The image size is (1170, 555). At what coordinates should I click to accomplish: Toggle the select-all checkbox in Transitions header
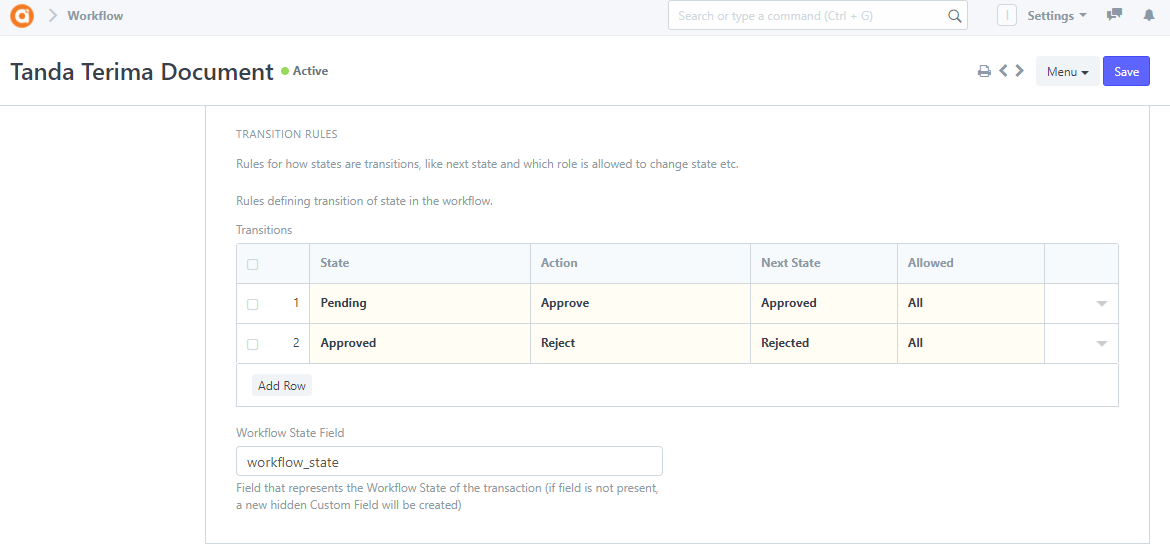pyautogui.click(x=253, y=264)
